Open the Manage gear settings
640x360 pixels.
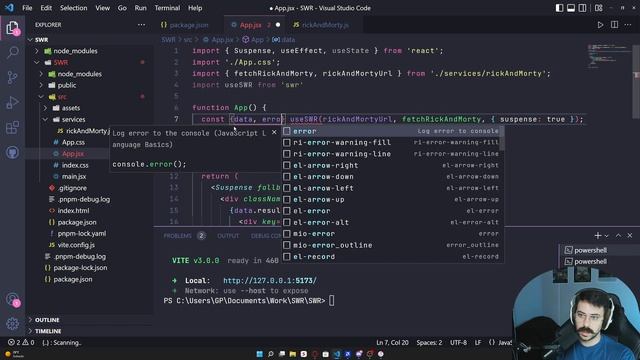[12, 324]
